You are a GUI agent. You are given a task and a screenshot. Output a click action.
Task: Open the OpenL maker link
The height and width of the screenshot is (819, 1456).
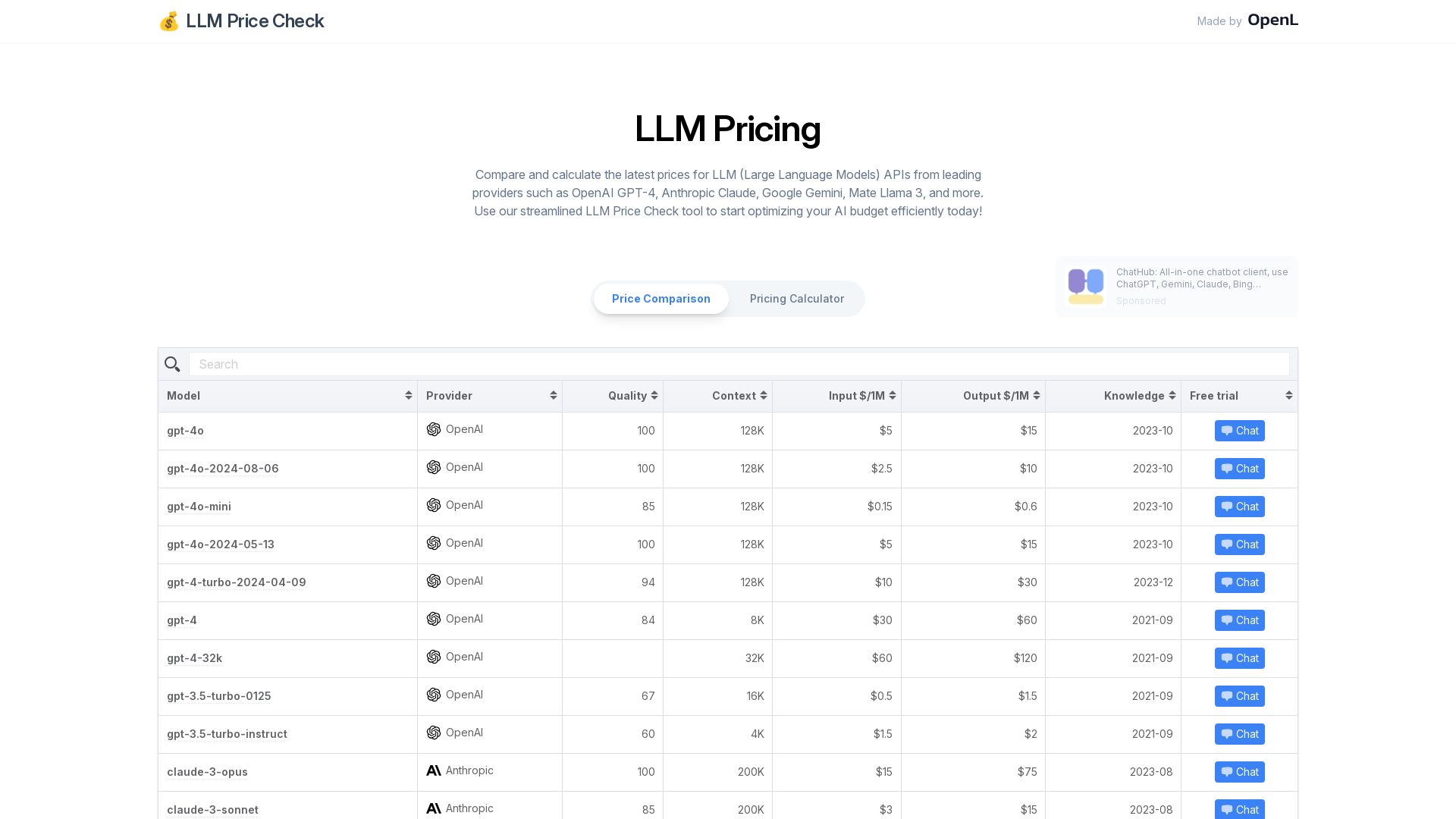pyautogui.click(x=1272, y=20)
